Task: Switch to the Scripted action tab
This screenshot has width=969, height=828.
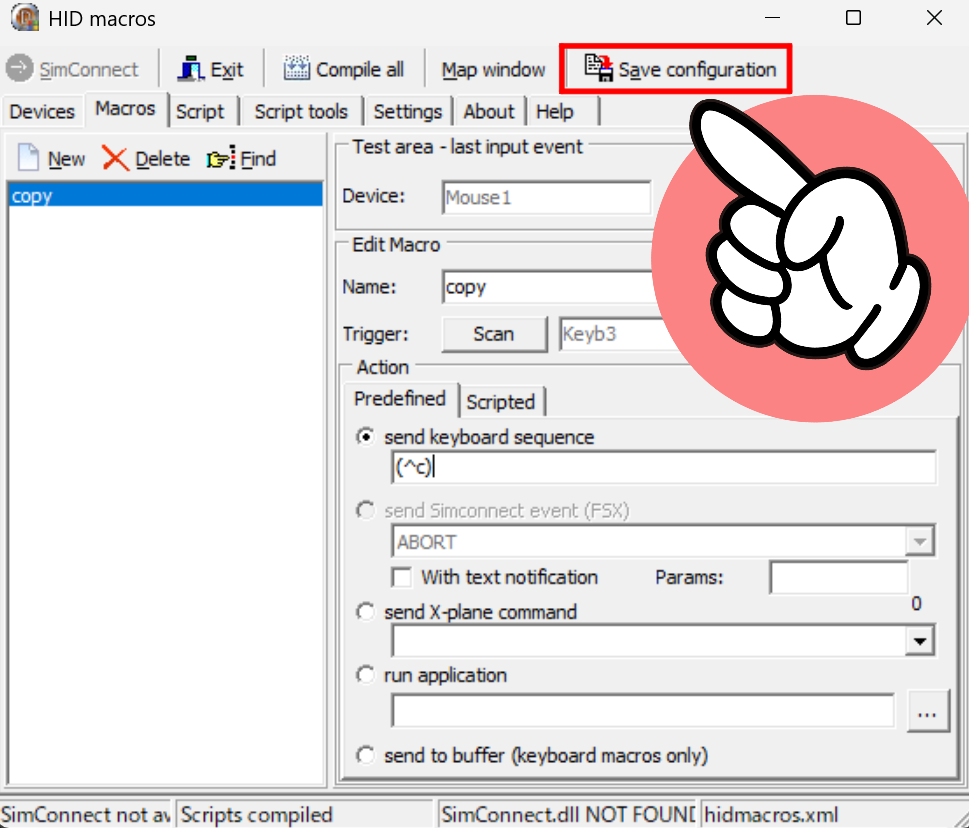Action: (500, 402)
